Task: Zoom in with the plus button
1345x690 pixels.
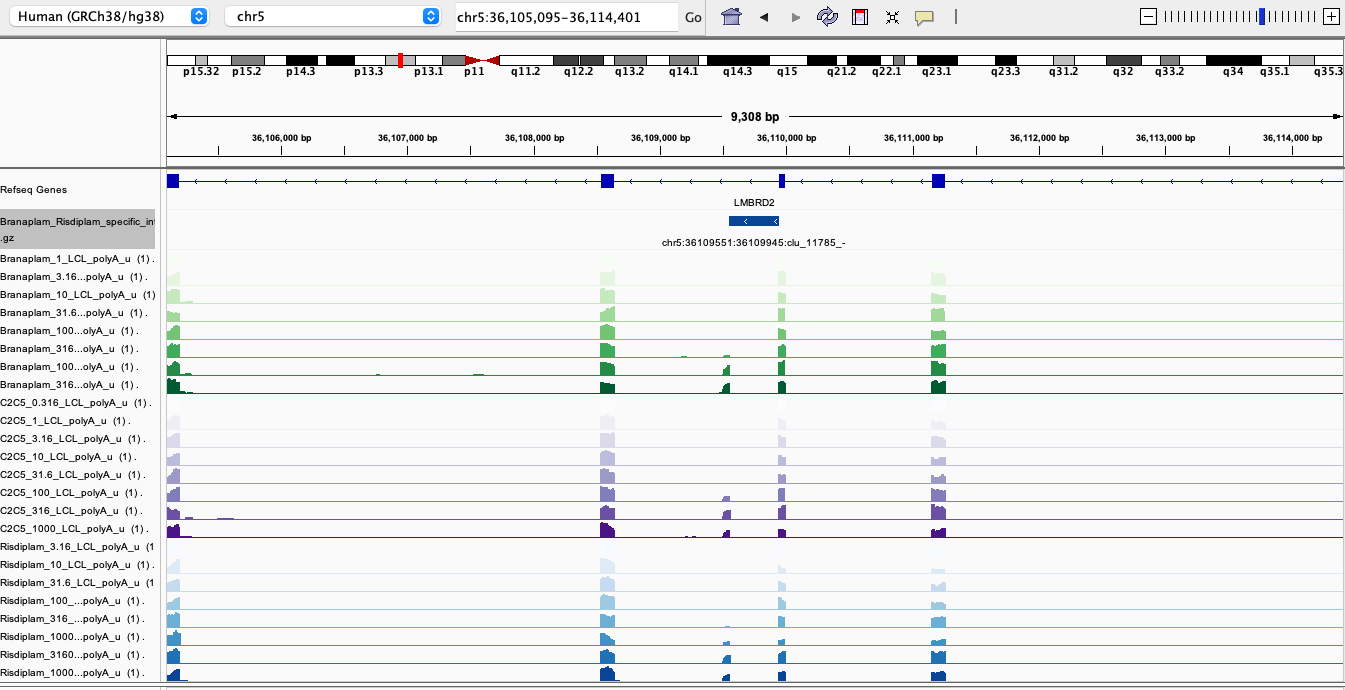Action: [1330, 16]
